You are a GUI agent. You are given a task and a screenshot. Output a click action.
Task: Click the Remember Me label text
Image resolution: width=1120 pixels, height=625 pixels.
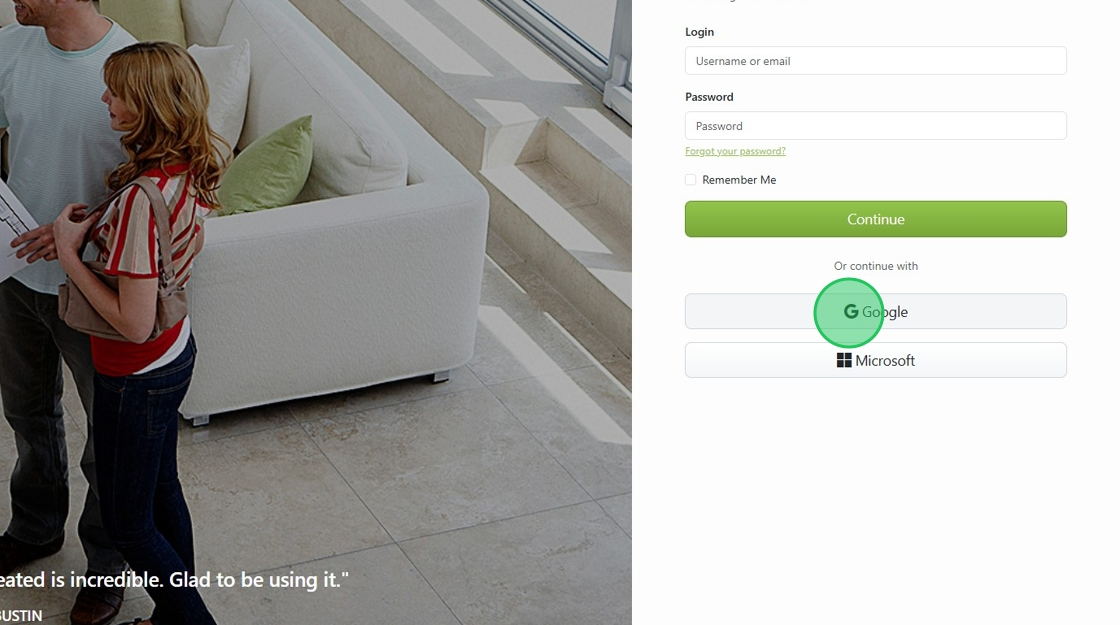739,180
